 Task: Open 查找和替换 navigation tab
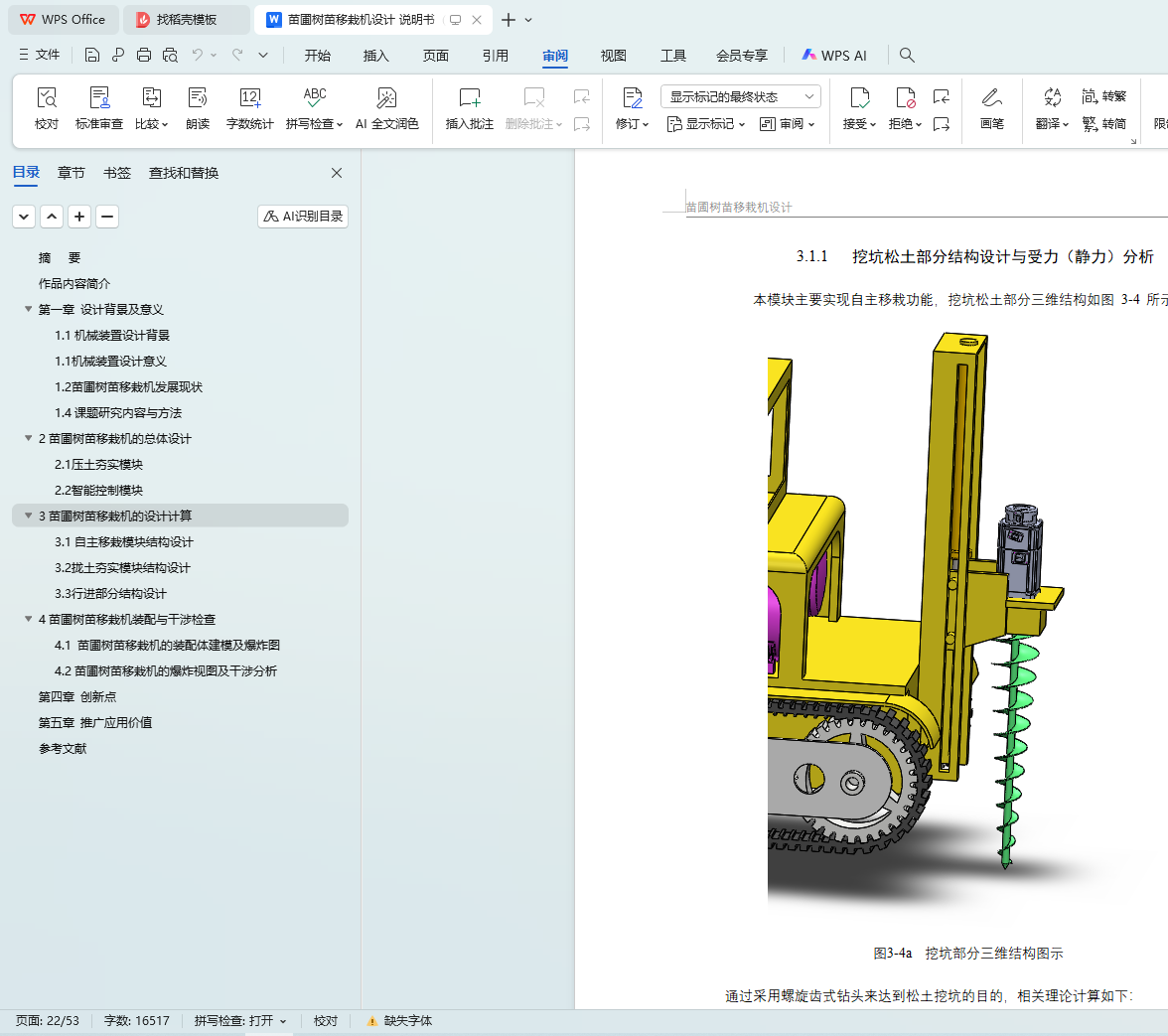(184, 173)
